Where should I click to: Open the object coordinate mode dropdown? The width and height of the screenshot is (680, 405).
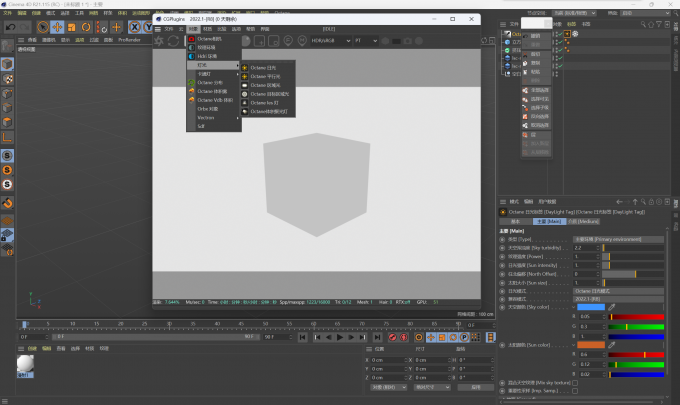tap(389, 387)
